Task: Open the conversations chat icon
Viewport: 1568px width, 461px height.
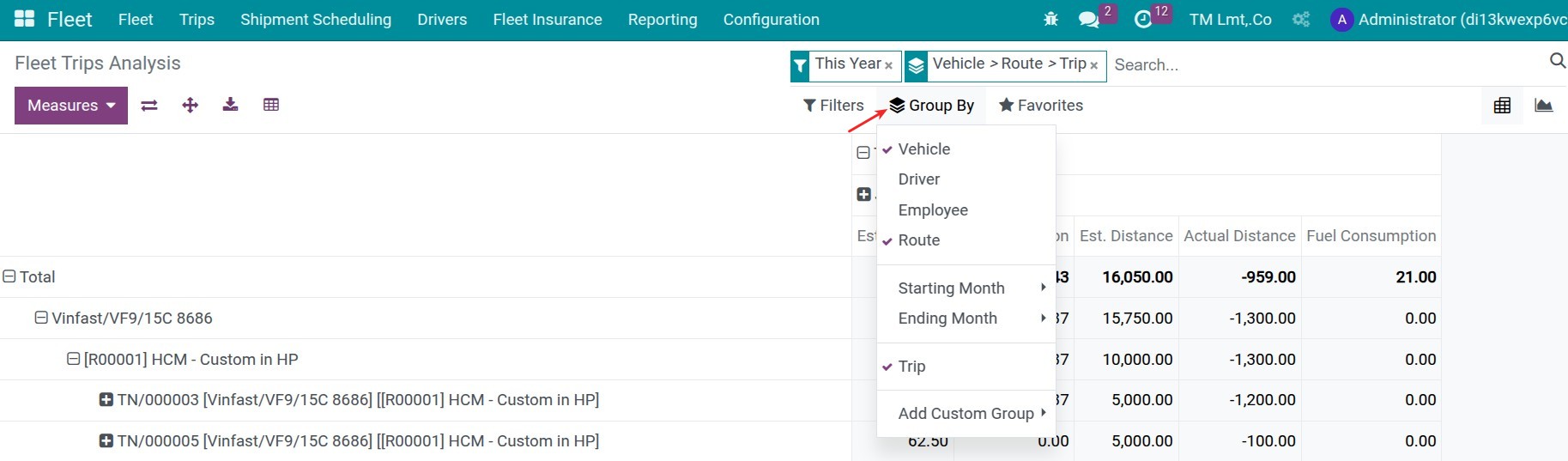Action: coord(1089,19)
